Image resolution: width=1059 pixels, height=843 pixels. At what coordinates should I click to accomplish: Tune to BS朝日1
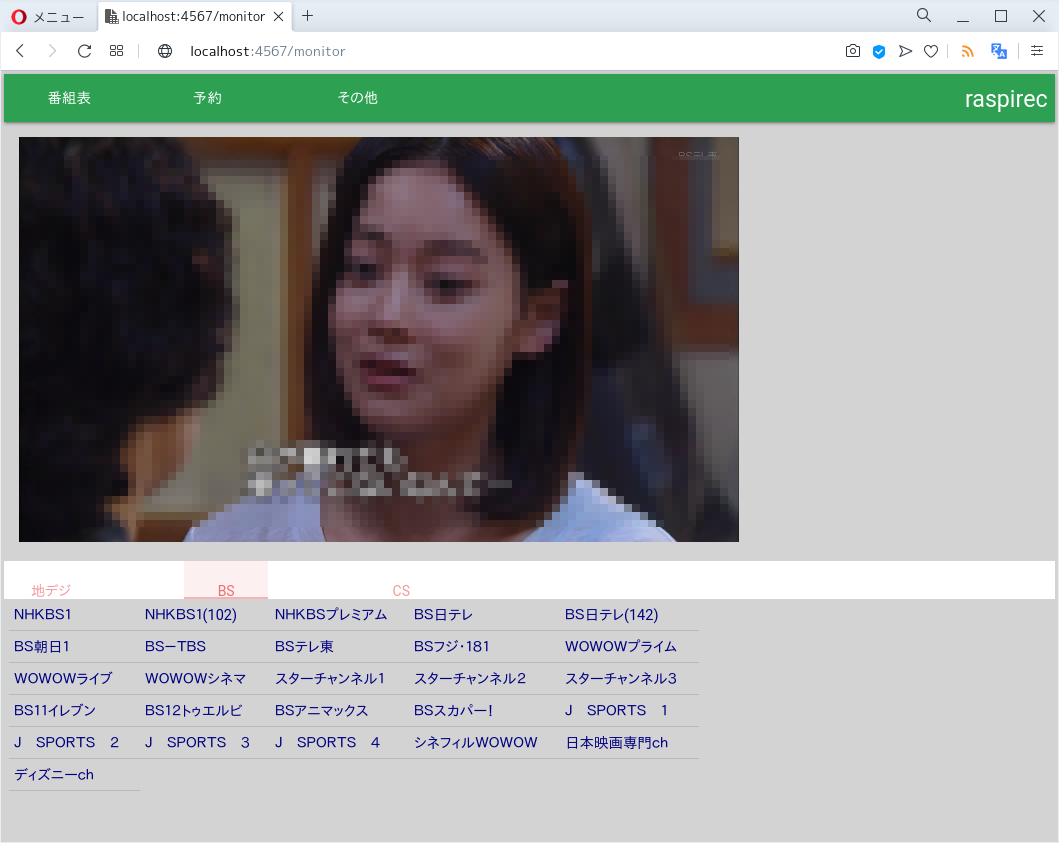point(42,646)
